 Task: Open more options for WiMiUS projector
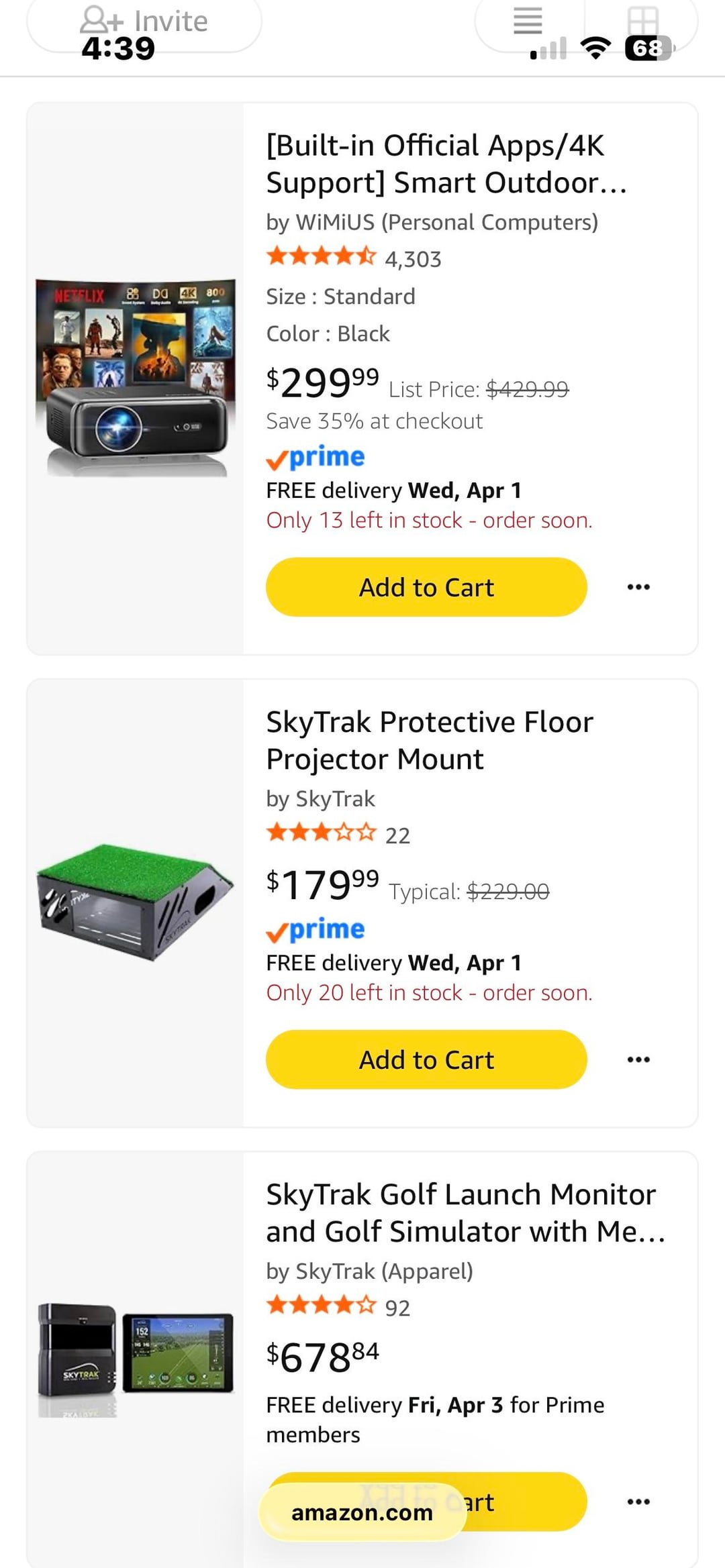(638, 587)
